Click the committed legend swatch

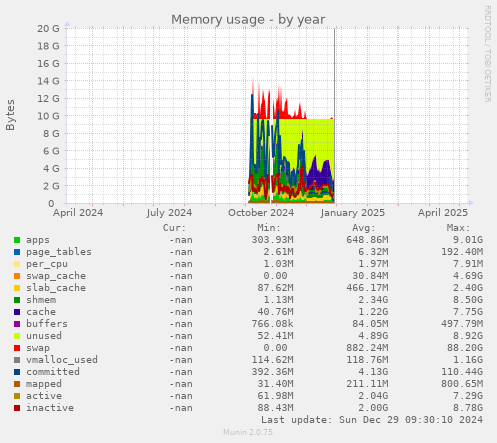pos(17,372)
